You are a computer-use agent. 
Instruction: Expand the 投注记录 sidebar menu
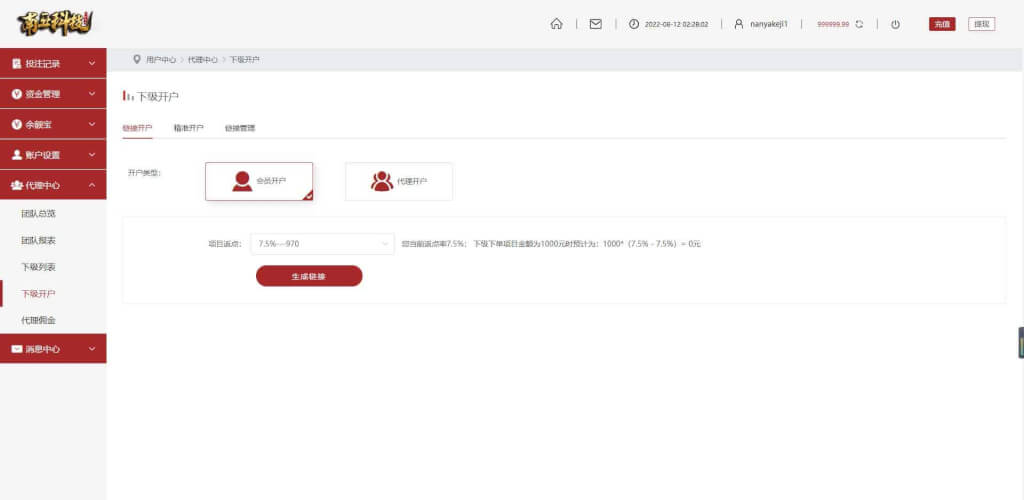coord(53,63)
